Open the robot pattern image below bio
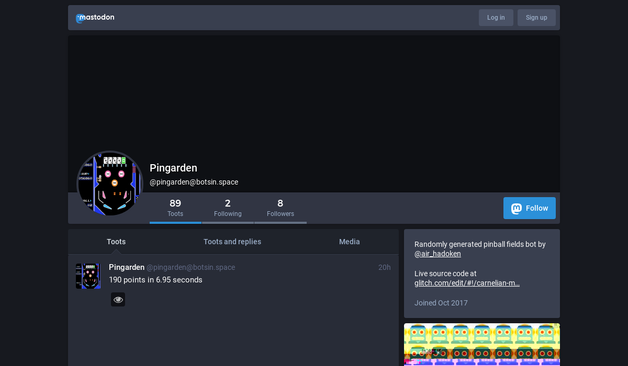Image resolution: width=628 pixels, height=366 pixels. click(x=482, y=344)
